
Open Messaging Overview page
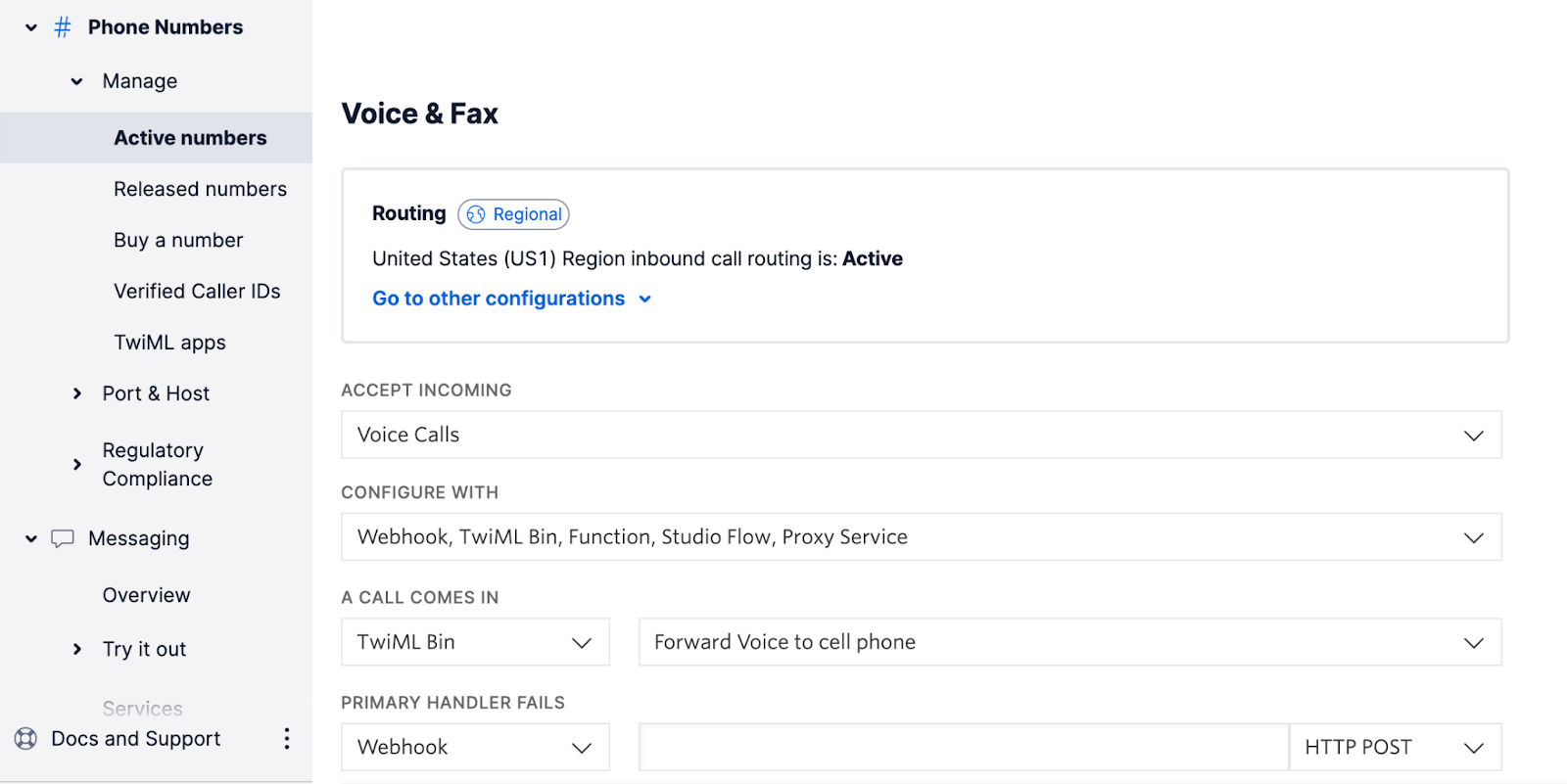coord(146,595)
